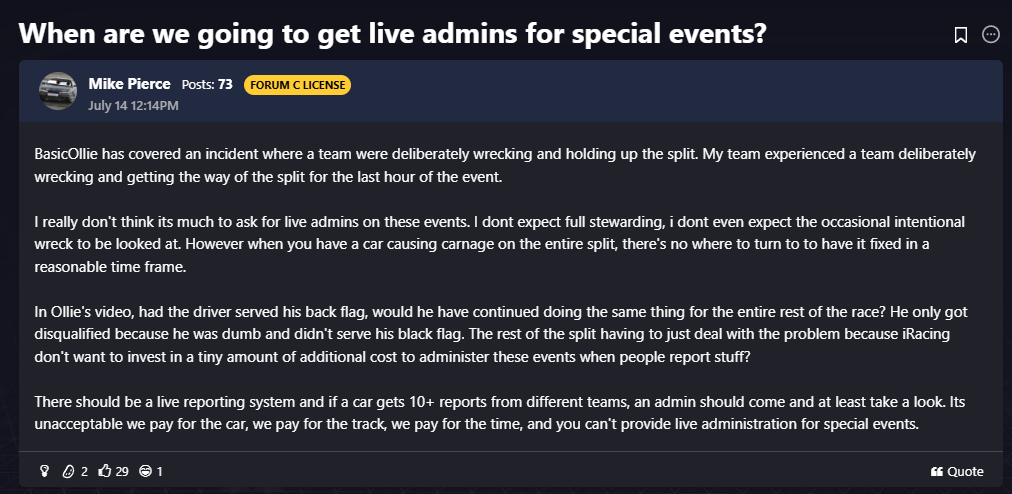Bookmark this discussion thread

coord(960,35)
